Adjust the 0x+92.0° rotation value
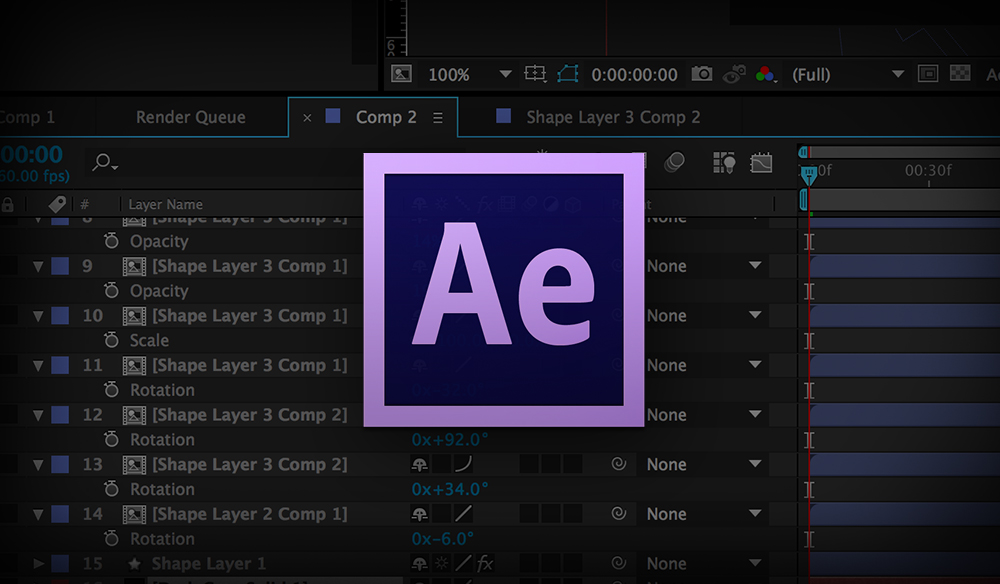The image size is (1000, 584). tap(452, 439)
